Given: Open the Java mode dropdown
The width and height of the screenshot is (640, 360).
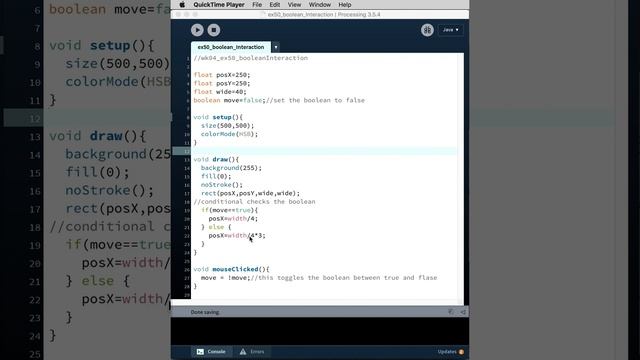Looking at the screenshot, I should point(451,30).
